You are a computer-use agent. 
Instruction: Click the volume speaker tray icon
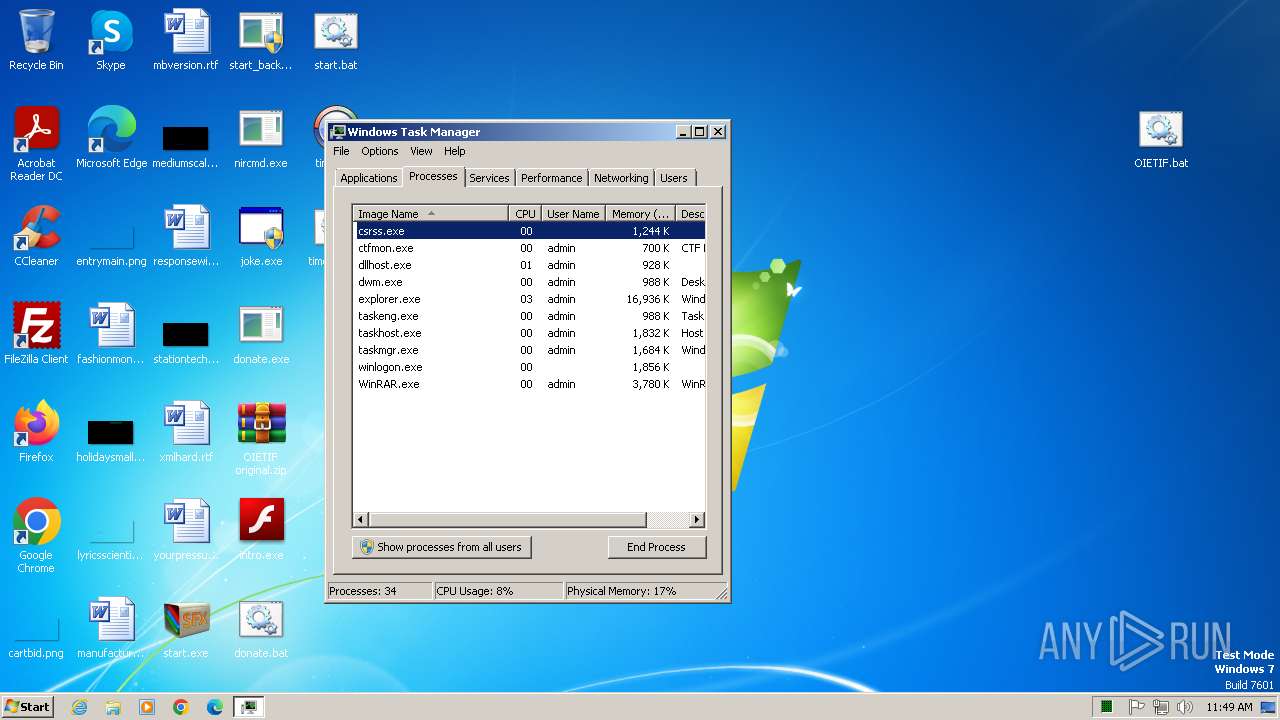coord(1185,707)
